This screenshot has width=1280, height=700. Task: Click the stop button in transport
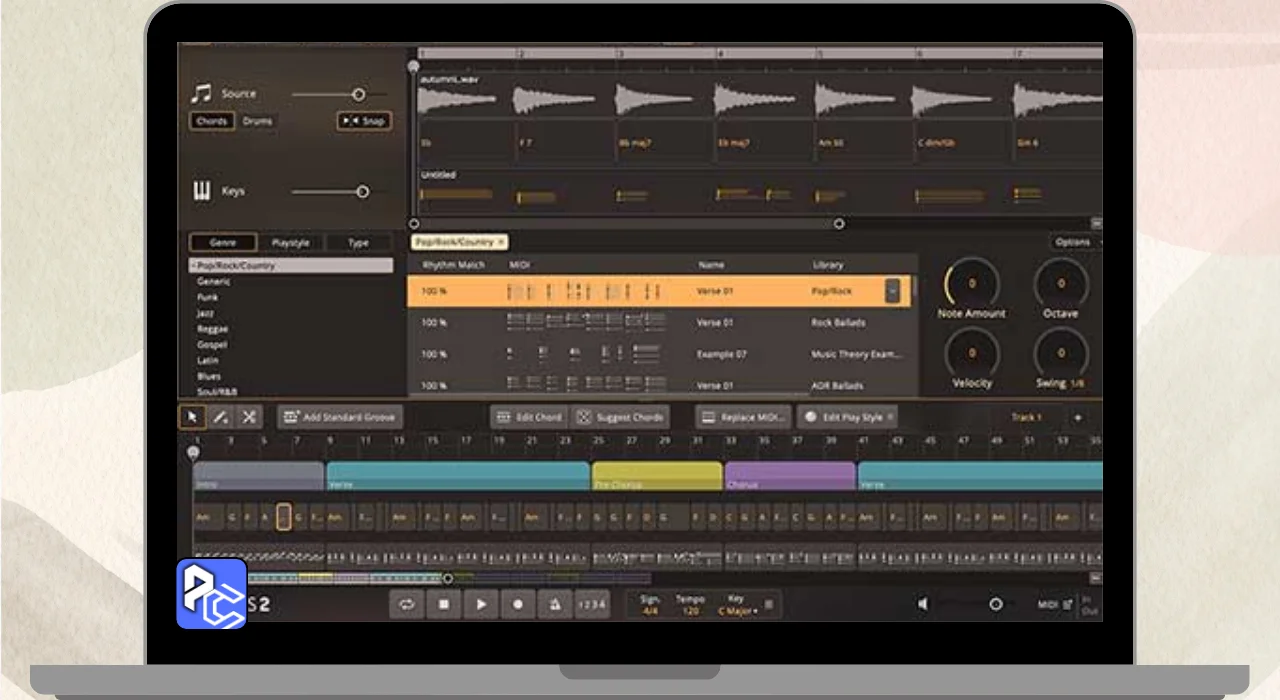click(x=444, y=604)
